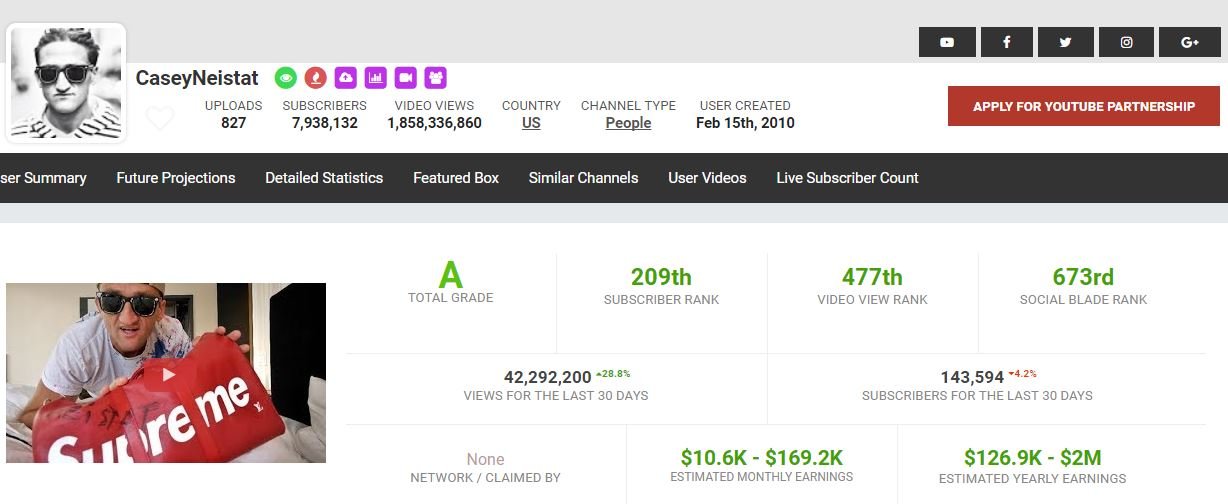Click the Feb 15th, 2010 creation date
Screen dimensions: 1228x504
(745, 123)
